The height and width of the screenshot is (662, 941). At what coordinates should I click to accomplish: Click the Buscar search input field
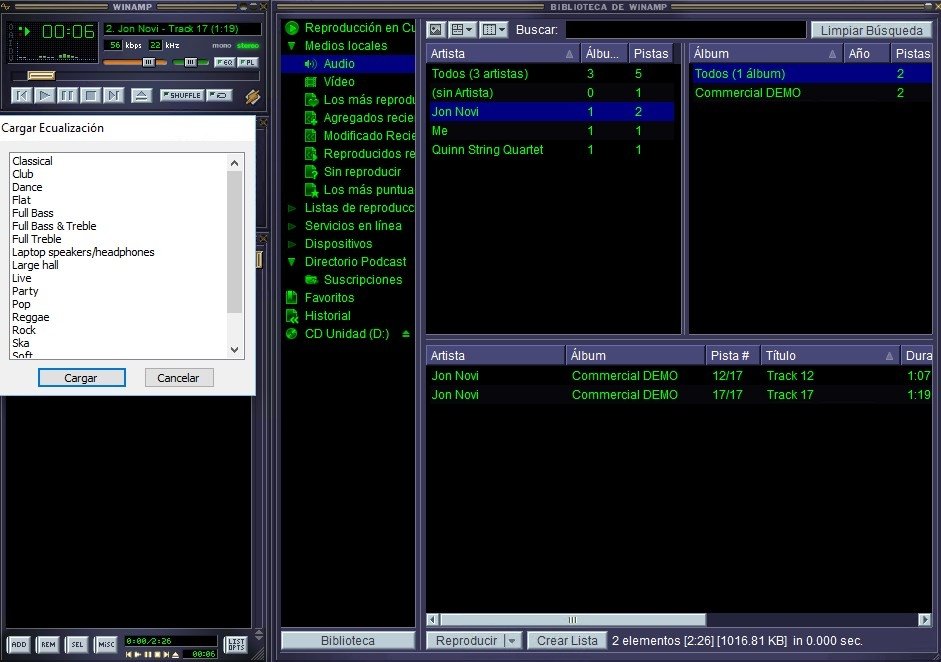coord(685,29)
